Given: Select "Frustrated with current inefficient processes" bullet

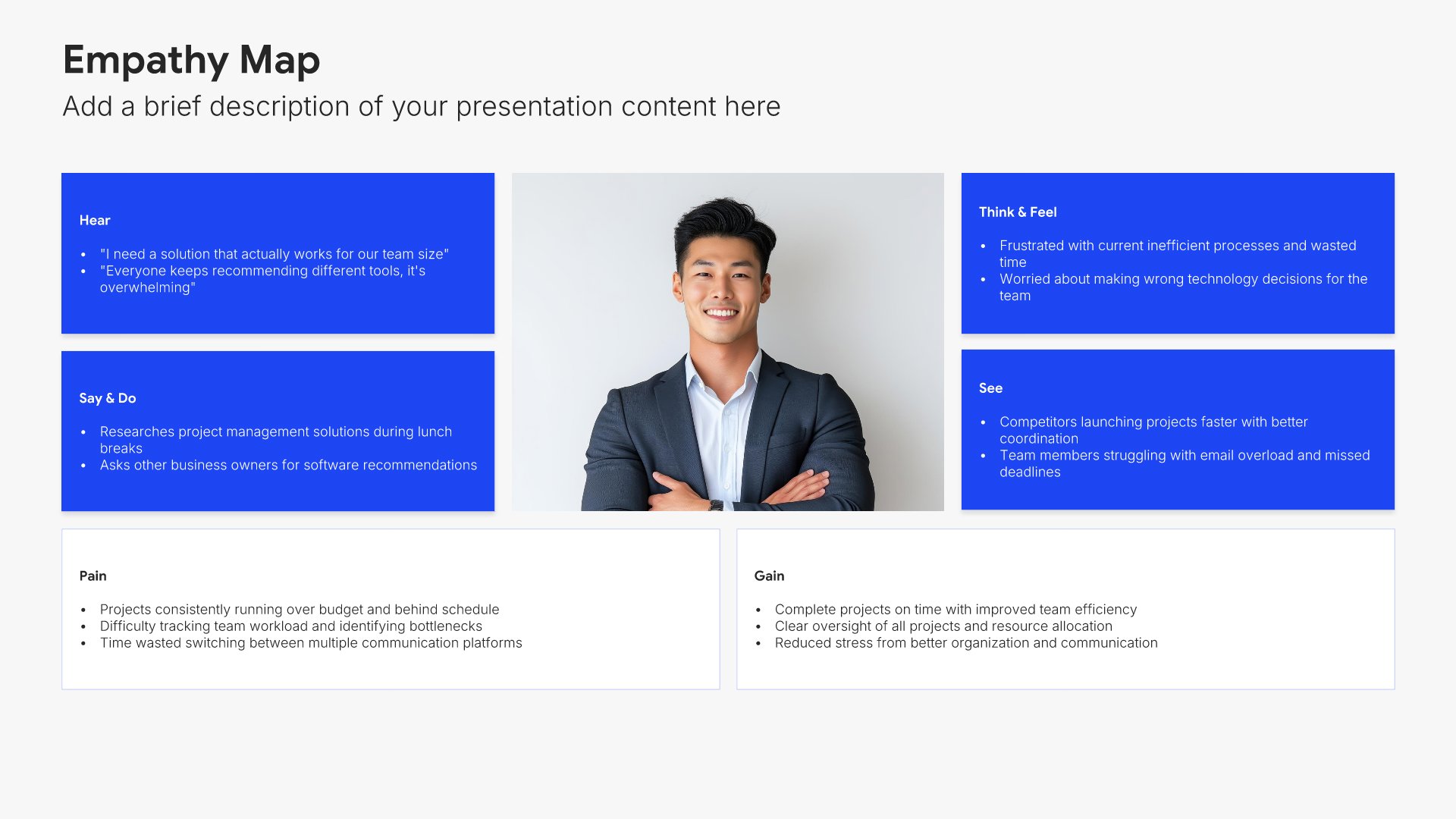Looking at the screenshot, I should tap(1178, 254).
